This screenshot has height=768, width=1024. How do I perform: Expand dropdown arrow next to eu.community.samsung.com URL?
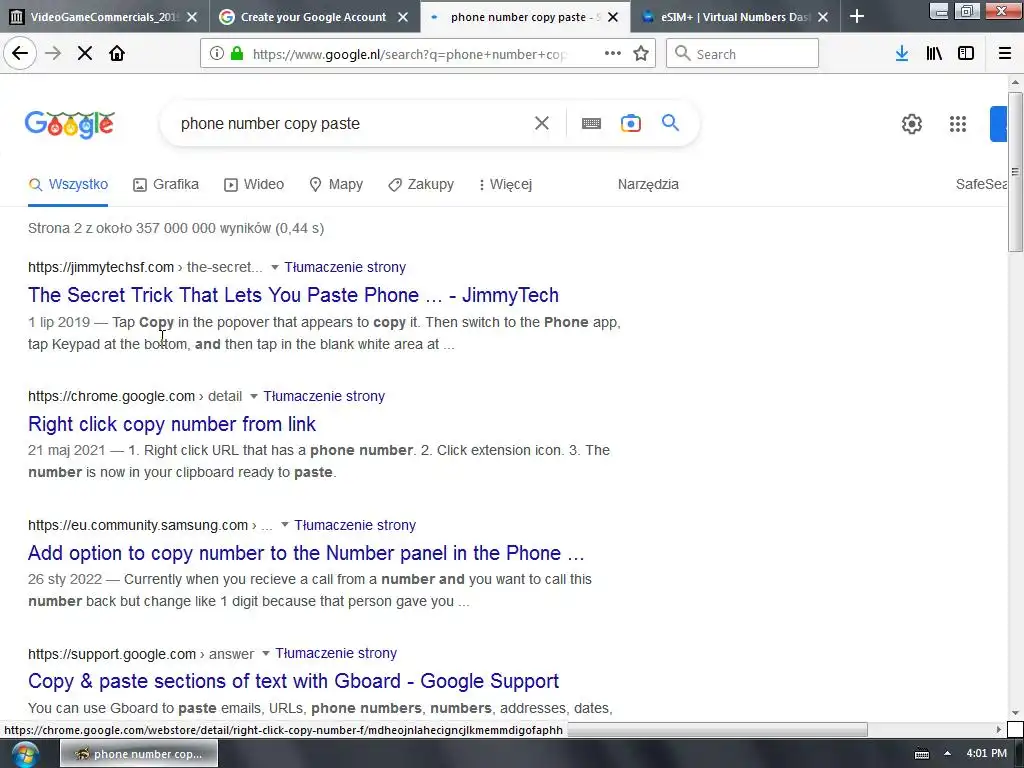(284, 525)
